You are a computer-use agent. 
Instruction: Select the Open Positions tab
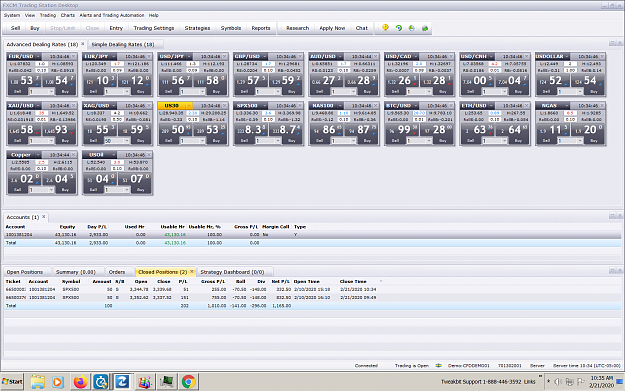25,272
